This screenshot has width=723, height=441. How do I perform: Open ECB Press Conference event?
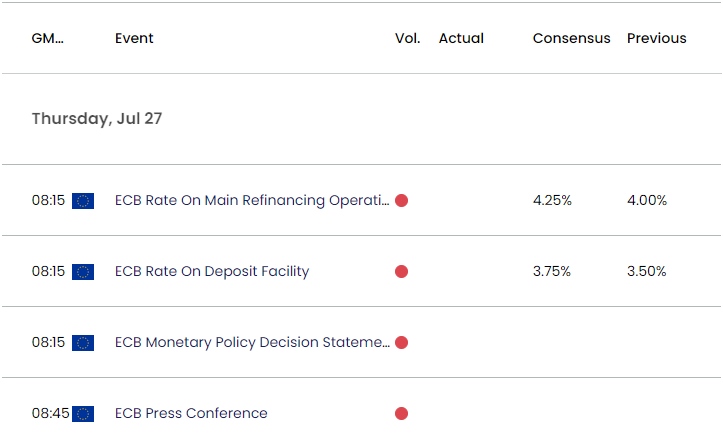[191, 413]
